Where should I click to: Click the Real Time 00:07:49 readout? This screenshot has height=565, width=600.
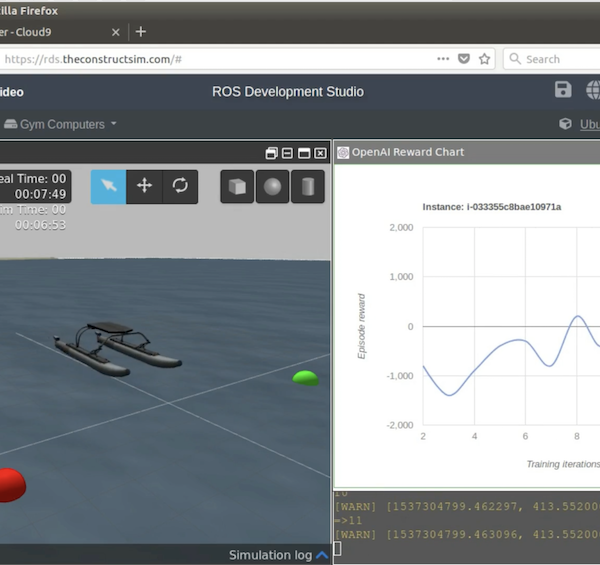click(34, 186)
